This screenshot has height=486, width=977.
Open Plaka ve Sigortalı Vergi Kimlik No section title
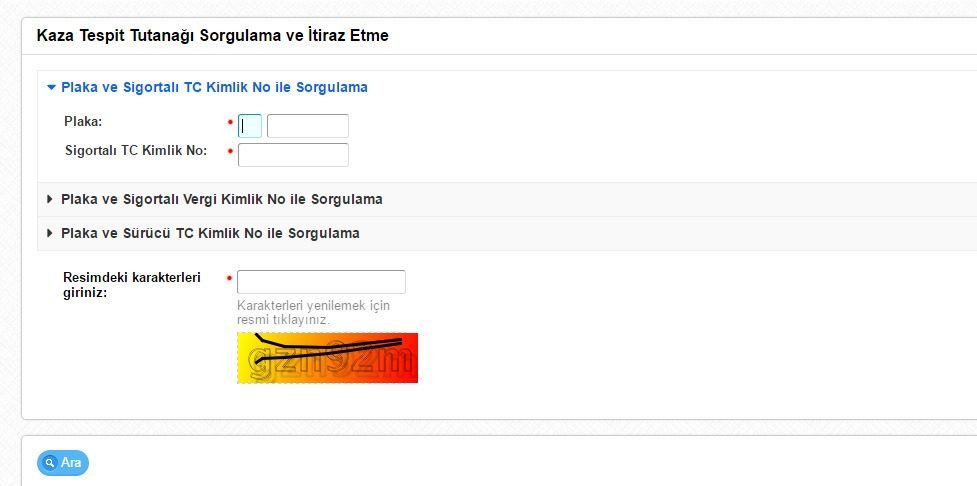[x=222, y=199]
